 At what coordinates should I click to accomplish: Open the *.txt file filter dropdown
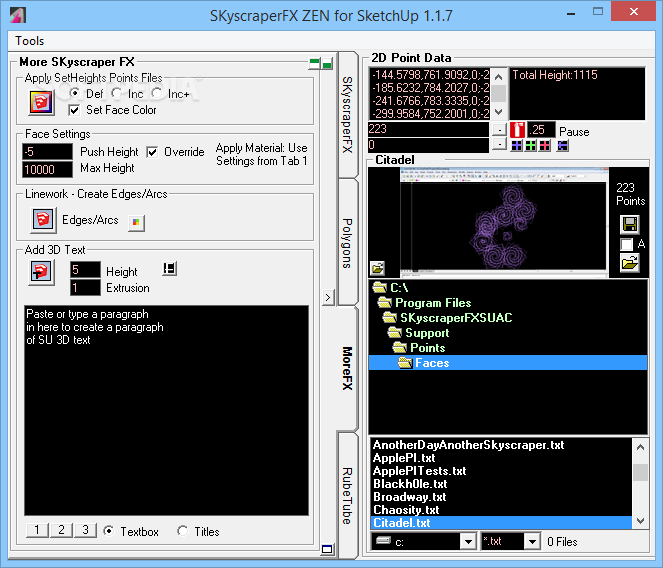[x=532, y=542]
